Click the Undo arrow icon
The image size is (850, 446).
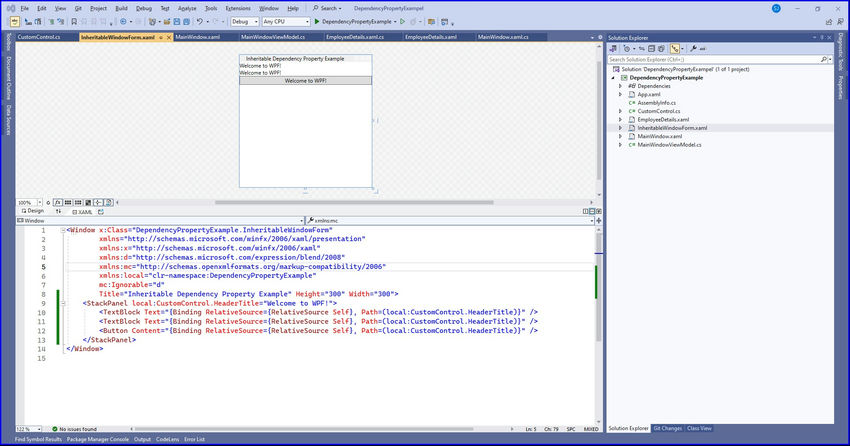point(199,22)
